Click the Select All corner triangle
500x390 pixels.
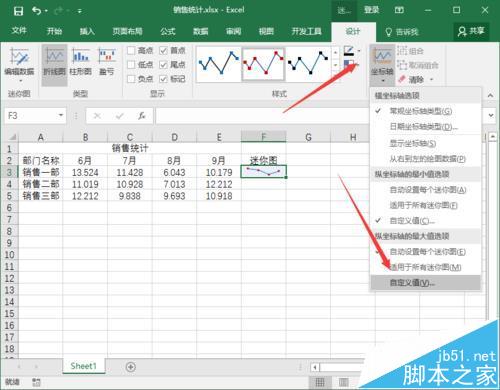point(12,137)
